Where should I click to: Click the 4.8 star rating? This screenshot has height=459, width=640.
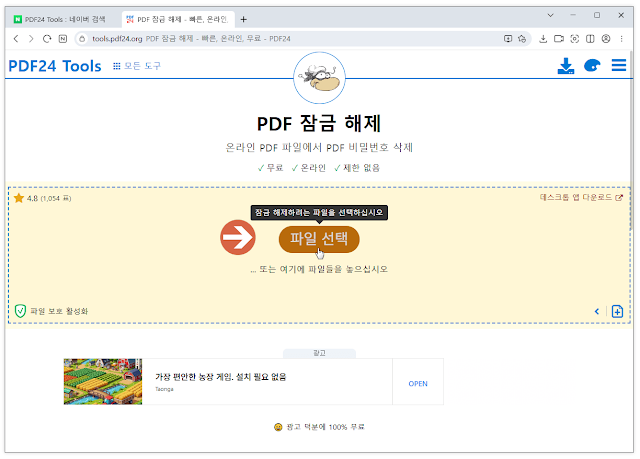(x=42, y=198)
